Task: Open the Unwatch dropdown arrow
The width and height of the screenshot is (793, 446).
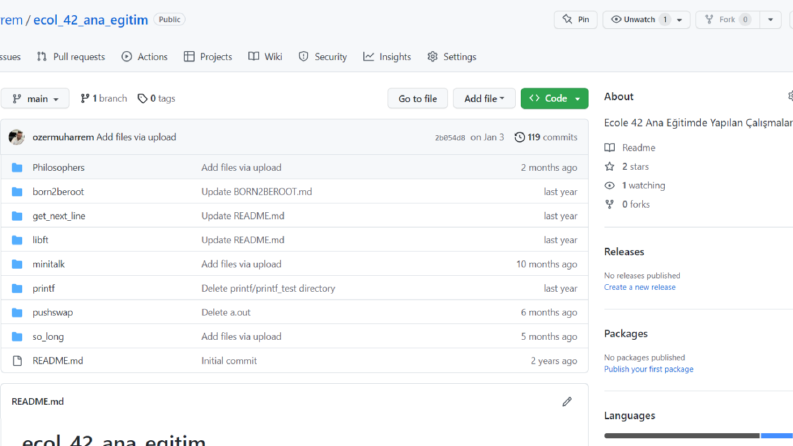Action: 680,20
